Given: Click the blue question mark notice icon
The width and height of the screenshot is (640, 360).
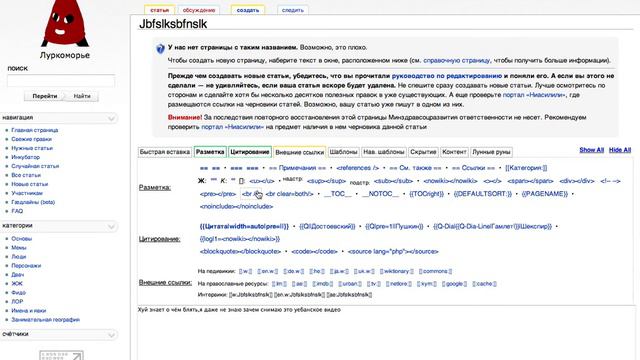Looking at the screenshot, I should point(160,49).
